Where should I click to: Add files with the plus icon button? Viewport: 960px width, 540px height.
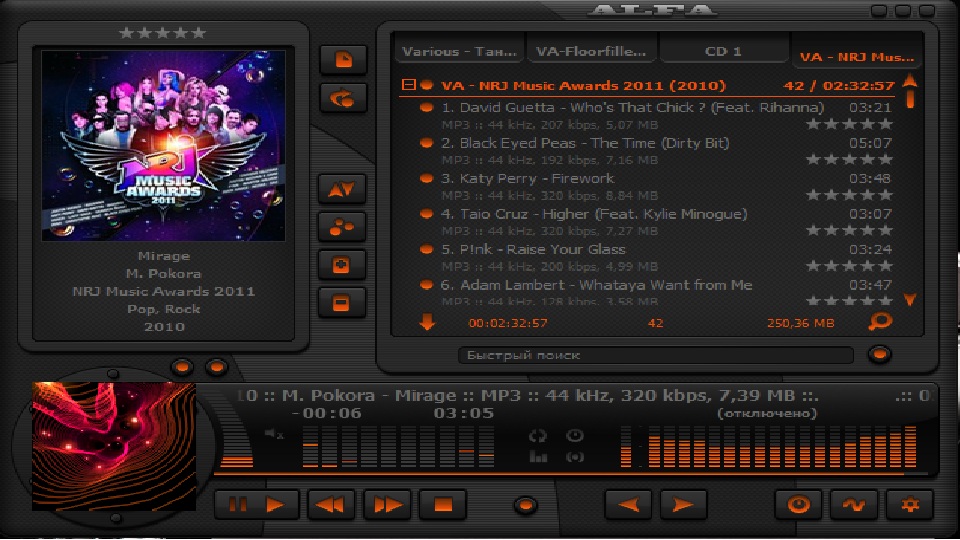342,265
